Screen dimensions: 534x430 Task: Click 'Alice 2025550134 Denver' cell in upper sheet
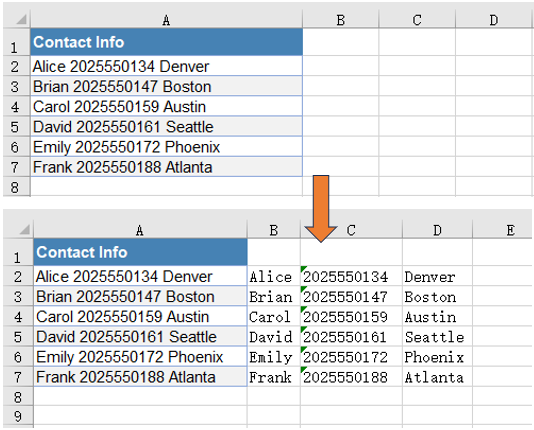point(166,66)
